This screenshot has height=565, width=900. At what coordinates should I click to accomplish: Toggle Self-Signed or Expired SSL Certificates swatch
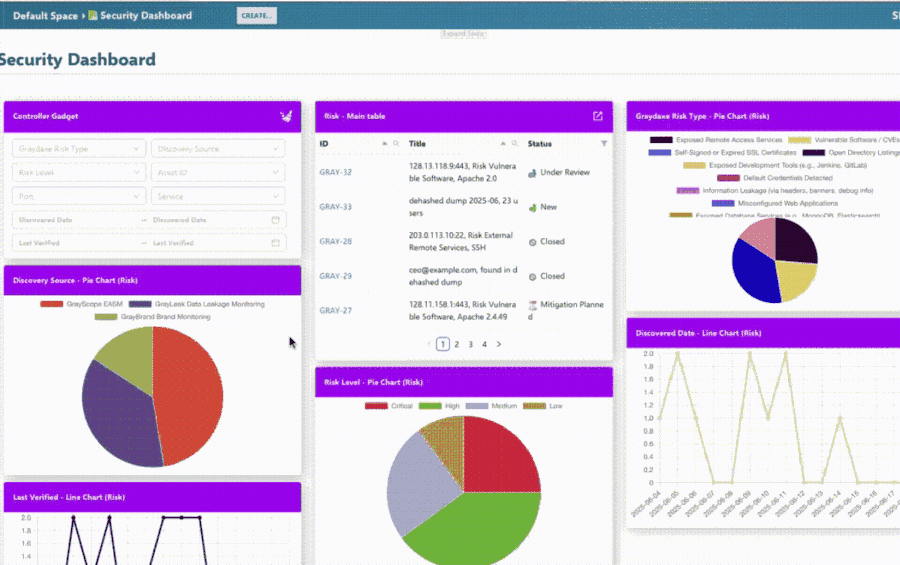point(660,153)
